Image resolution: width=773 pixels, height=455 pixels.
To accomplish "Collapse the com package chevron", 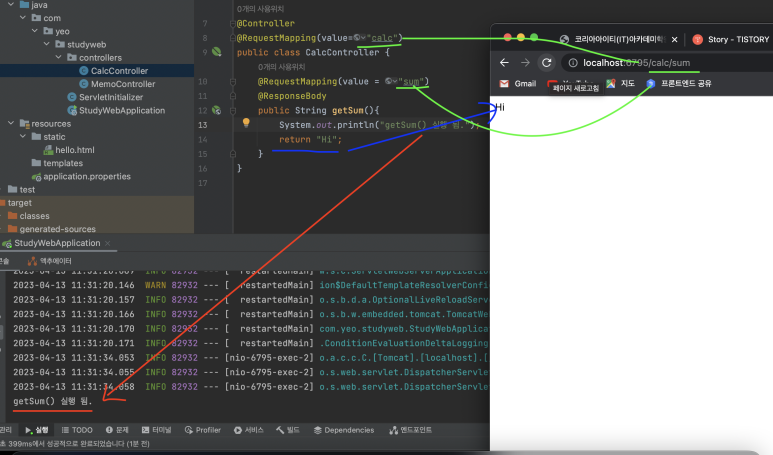I will [23, 18].
